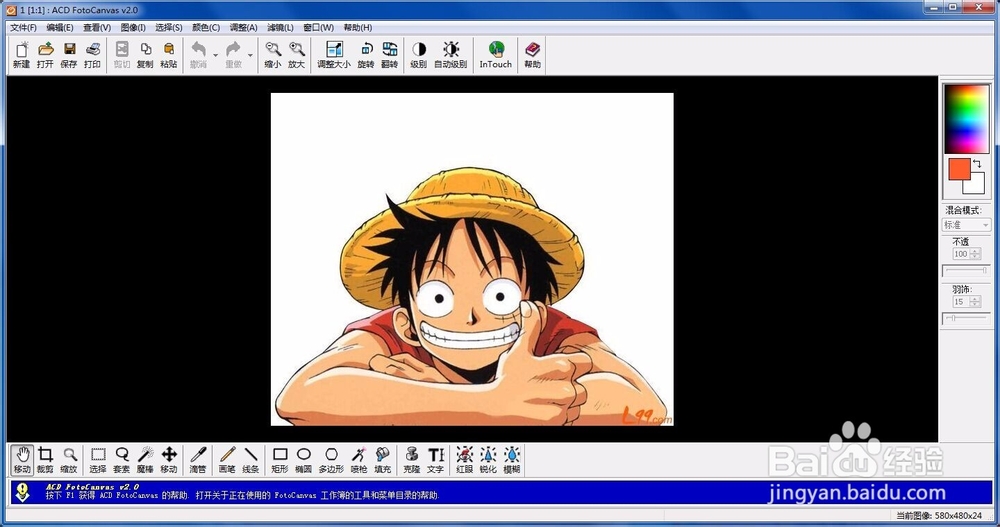Click the 复制 copy icon

click(x=145, y=55)
